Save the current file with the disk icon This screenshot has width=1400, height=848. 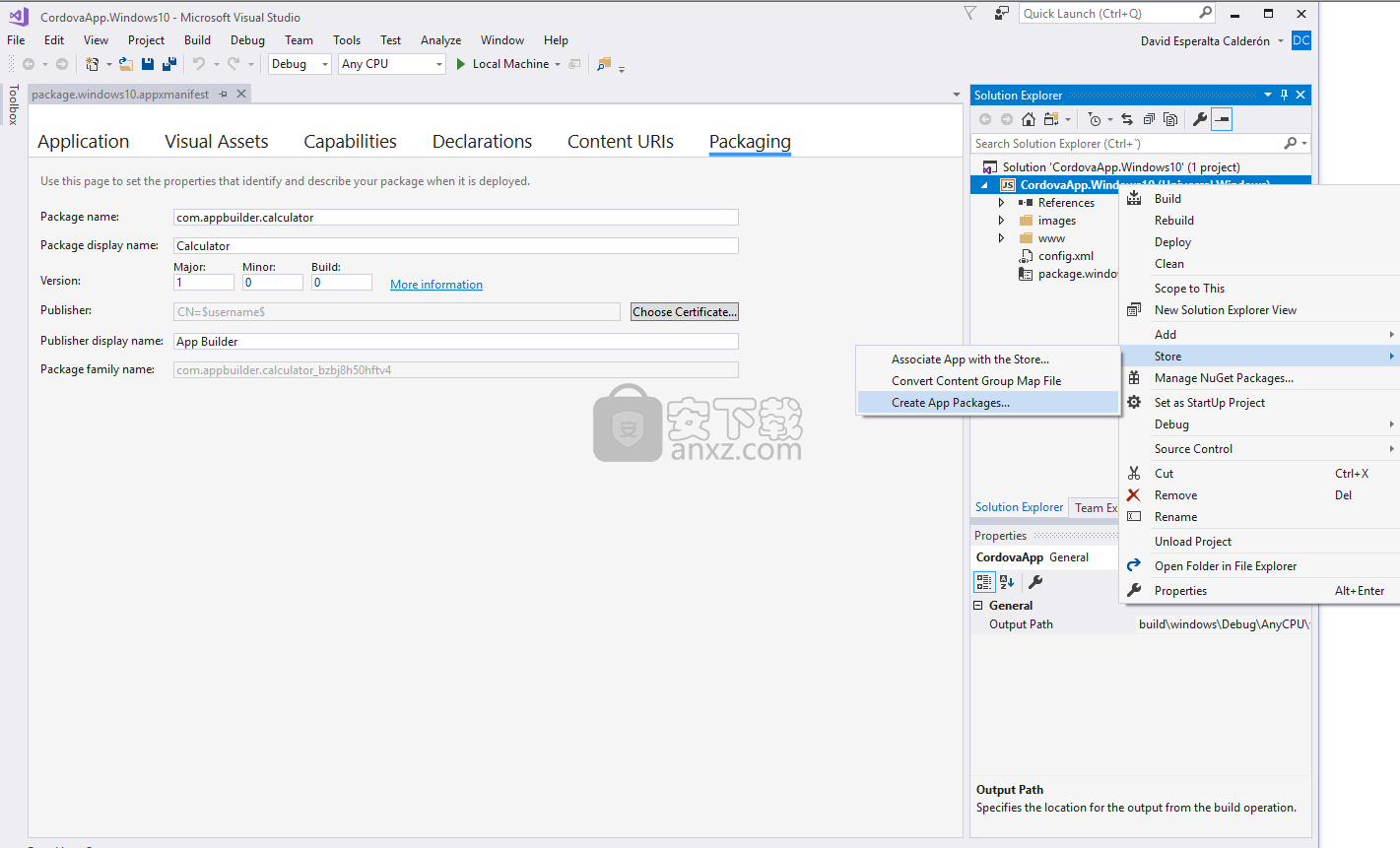148,64
